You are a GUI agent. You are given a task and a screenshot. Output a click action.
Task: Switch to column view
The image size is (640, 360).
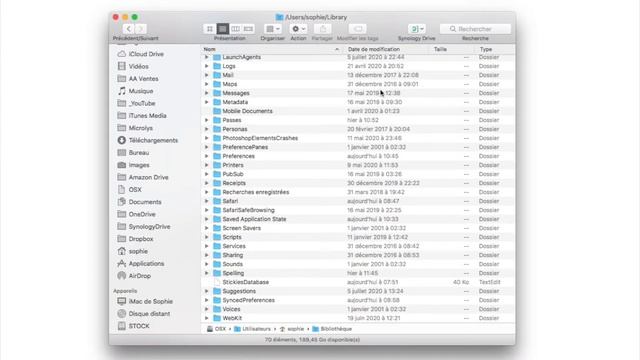coord(236,29)
